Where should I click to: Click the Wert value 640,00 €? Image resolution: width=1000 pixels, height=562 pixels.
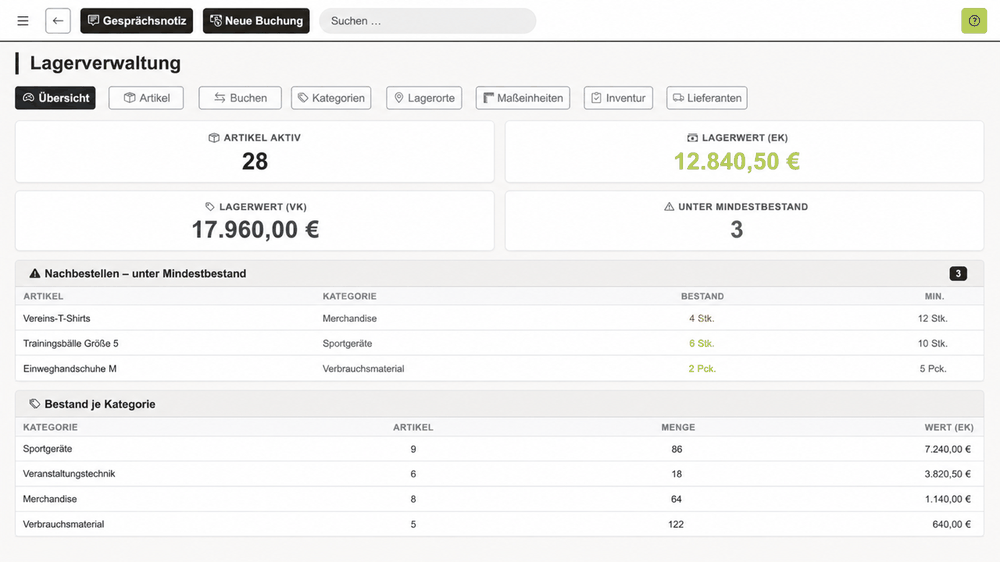(x=952, y=524)
